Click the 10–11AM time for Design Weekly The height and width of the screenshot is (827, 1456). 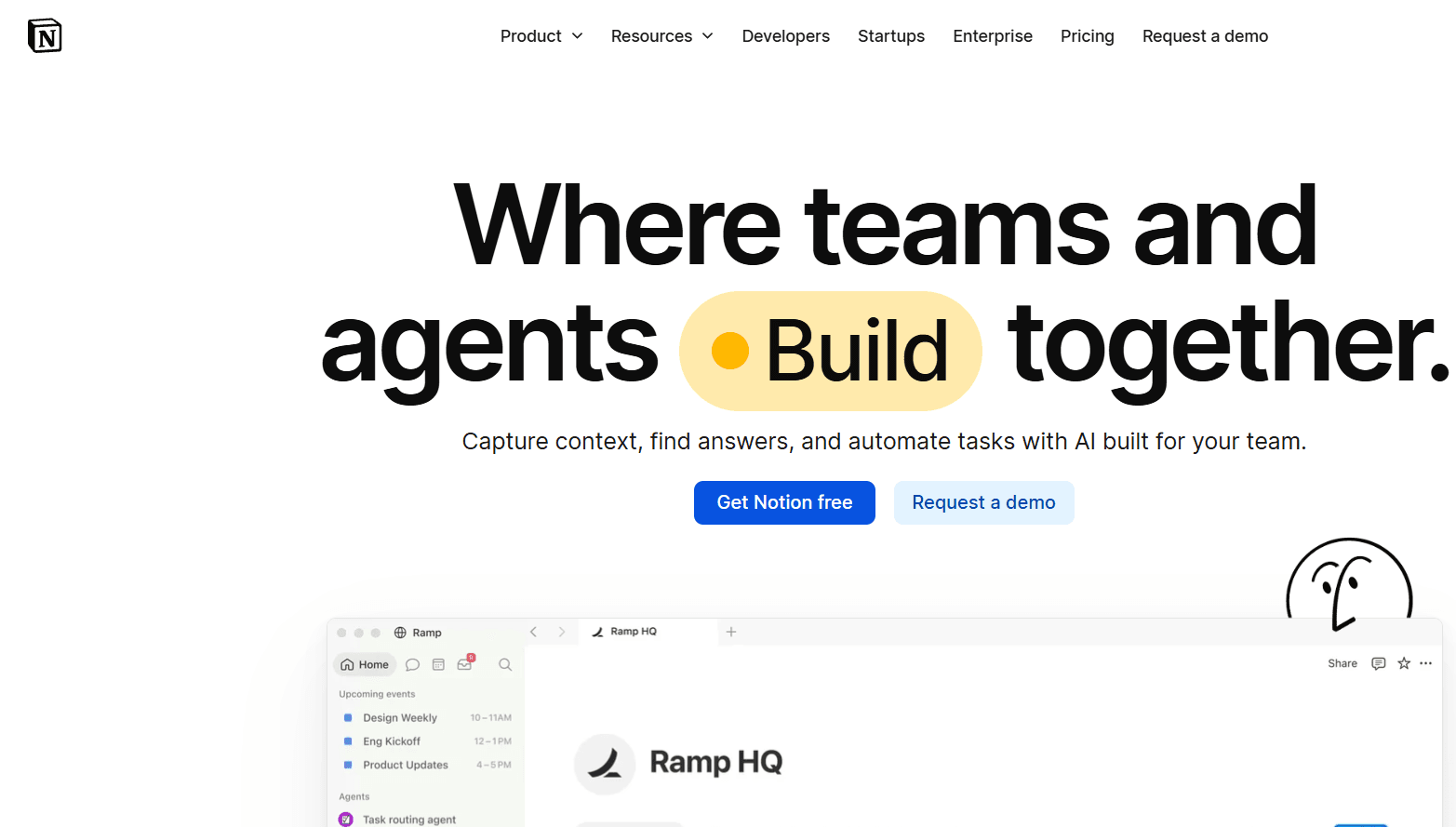(491, 718)
